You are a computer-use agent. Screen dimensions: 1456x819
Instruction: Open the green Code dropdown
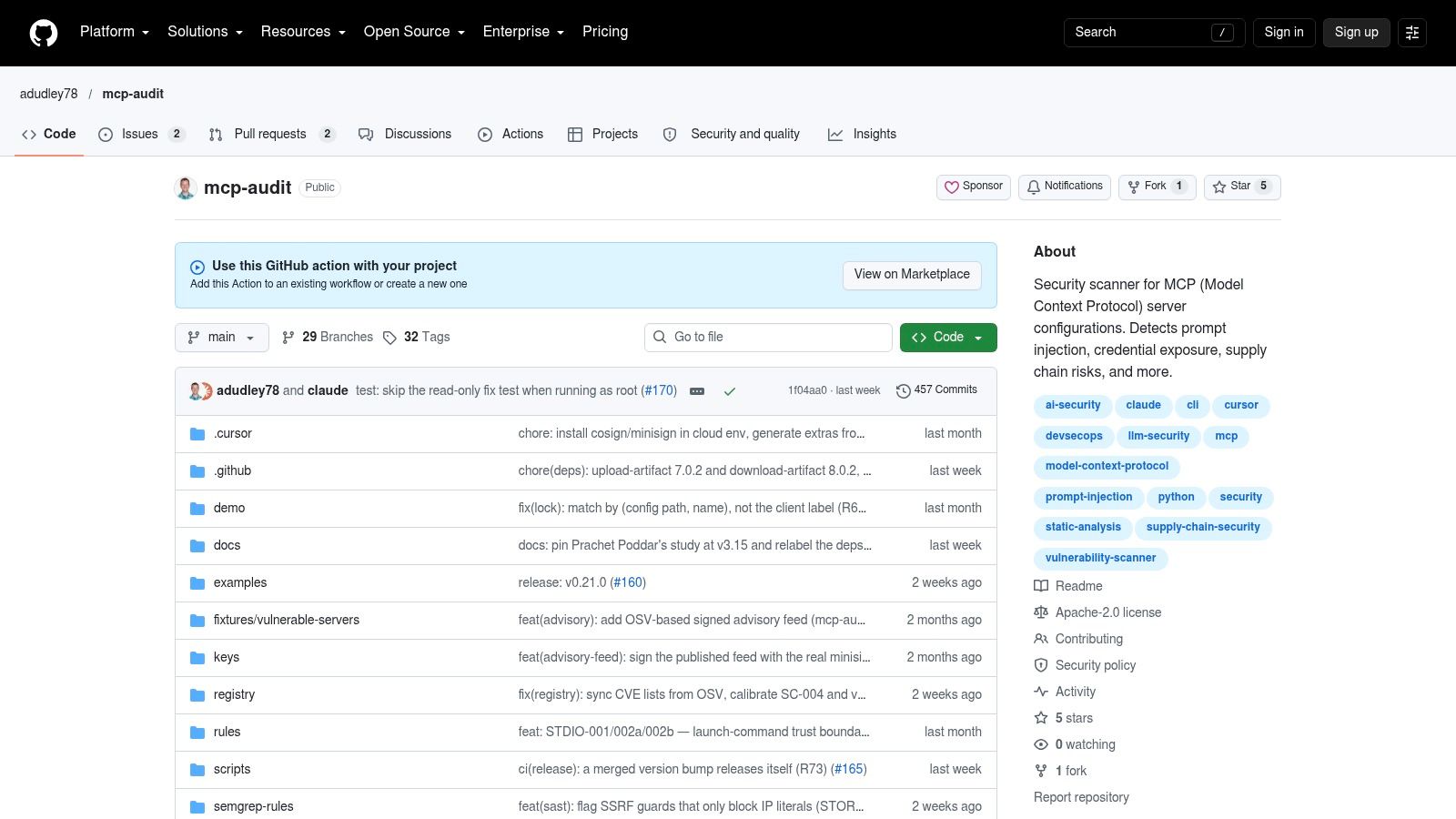pos(948,338)
